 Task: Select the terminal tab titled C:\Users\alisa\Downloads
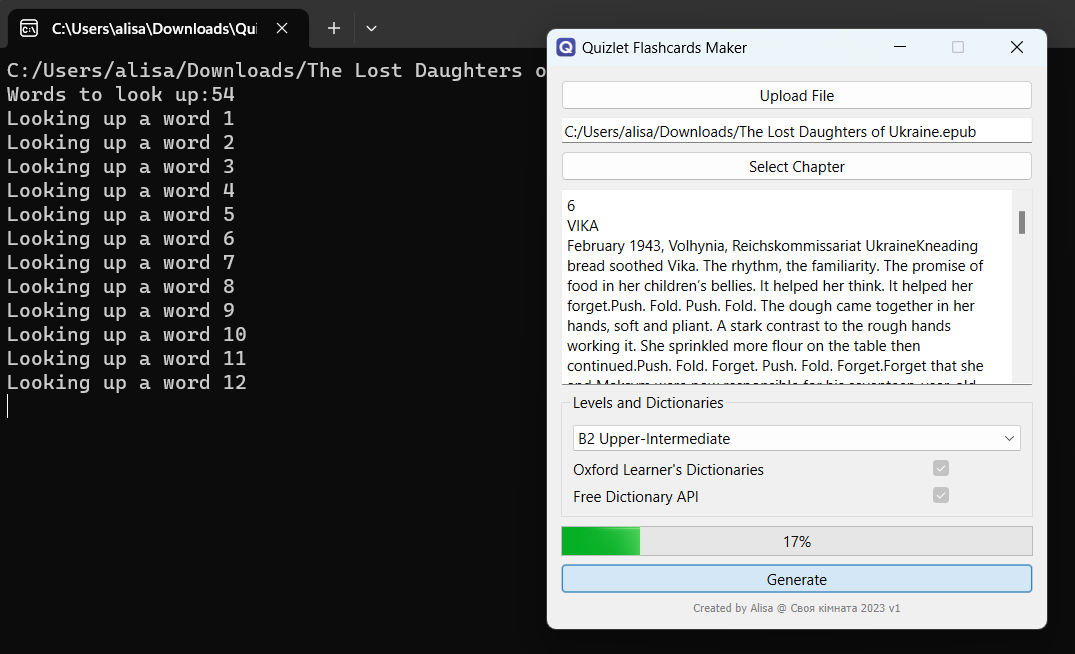pyautogui.click(x=158, y=28)
